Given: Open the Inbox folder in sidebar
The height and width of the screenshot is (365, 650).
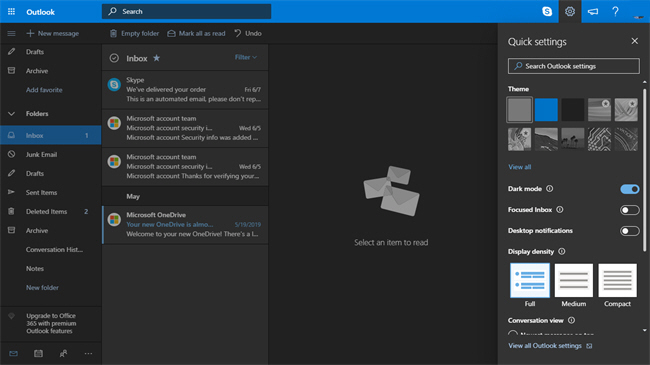Looking at the screenshot, I should [51, 135].
